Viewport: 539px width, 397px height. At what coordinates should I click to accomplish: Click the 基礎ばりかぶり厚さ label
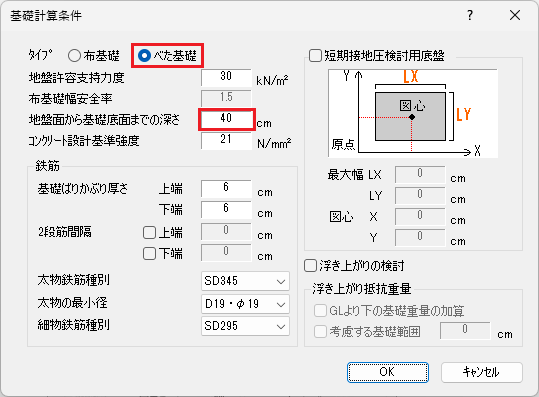point(83,189)
